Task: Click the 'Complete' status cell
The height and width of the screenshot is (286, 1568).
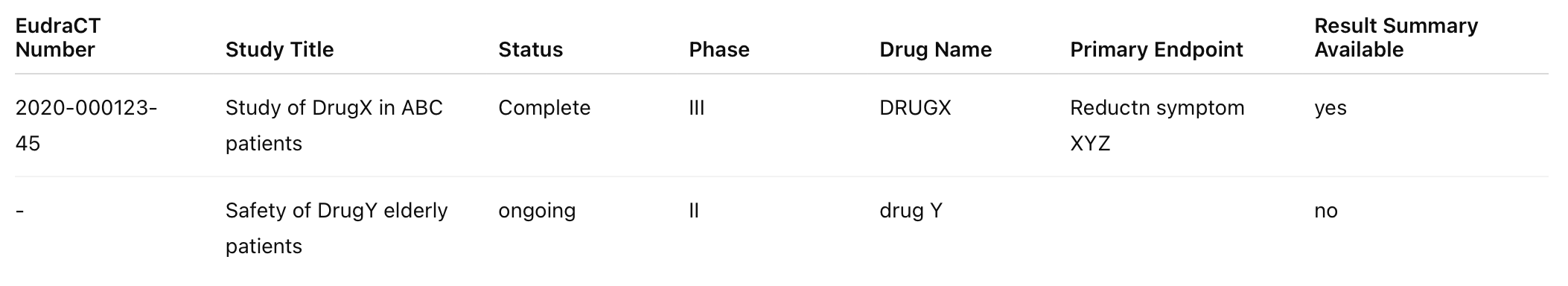Action: [x=544, y=108]
